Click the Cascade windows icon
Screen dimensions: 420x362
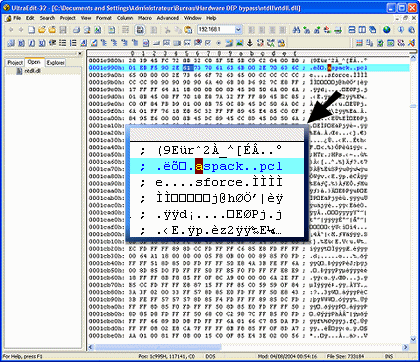pos(373,30)
